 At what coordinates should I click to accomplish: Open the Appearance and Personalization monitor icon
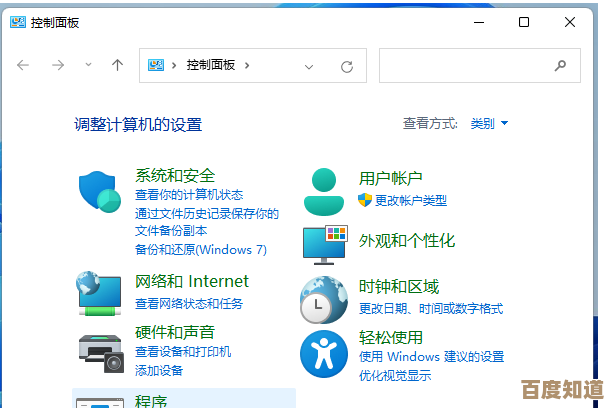(x=323, y=243)
